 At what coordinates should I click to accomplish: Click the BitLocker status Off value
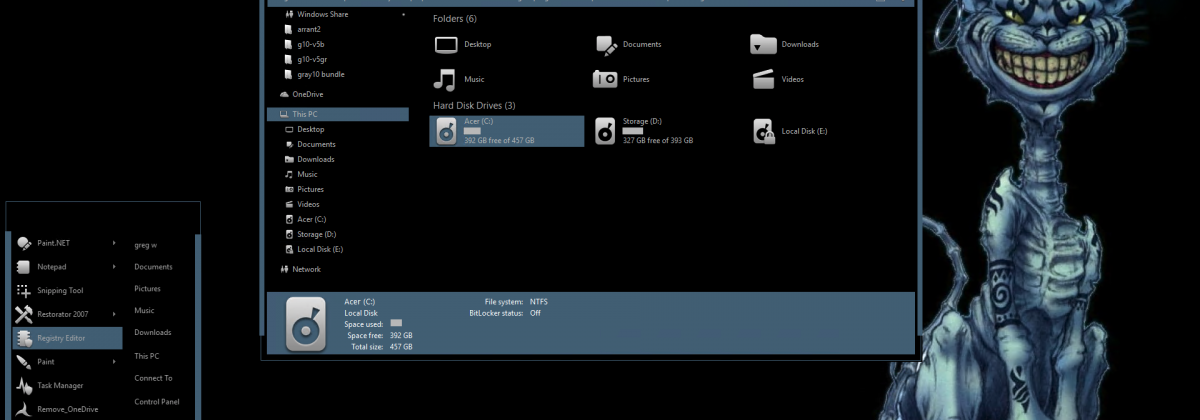pos(535,313)
